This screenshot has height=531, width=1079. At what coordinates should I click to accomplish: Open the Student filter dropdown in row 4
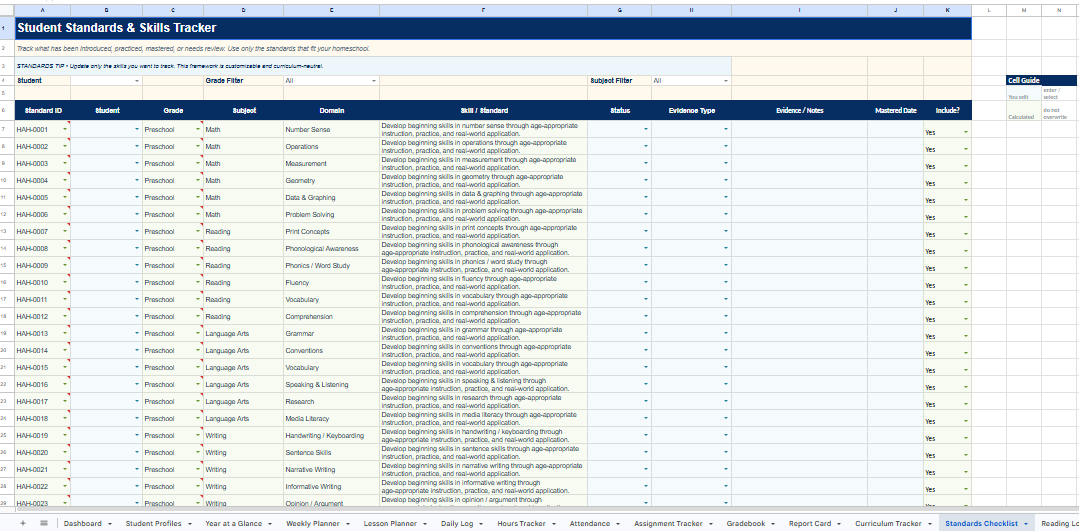137,80
